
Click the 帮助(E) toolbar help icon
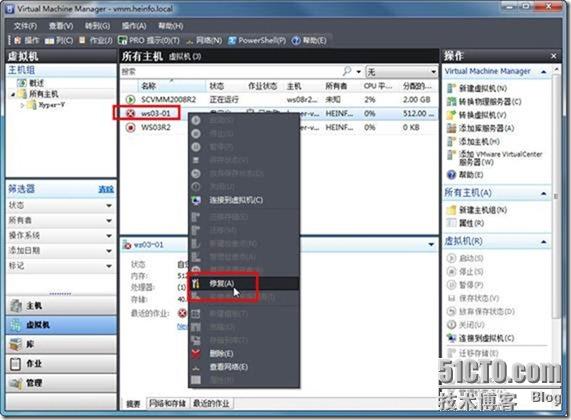(309, 40)
